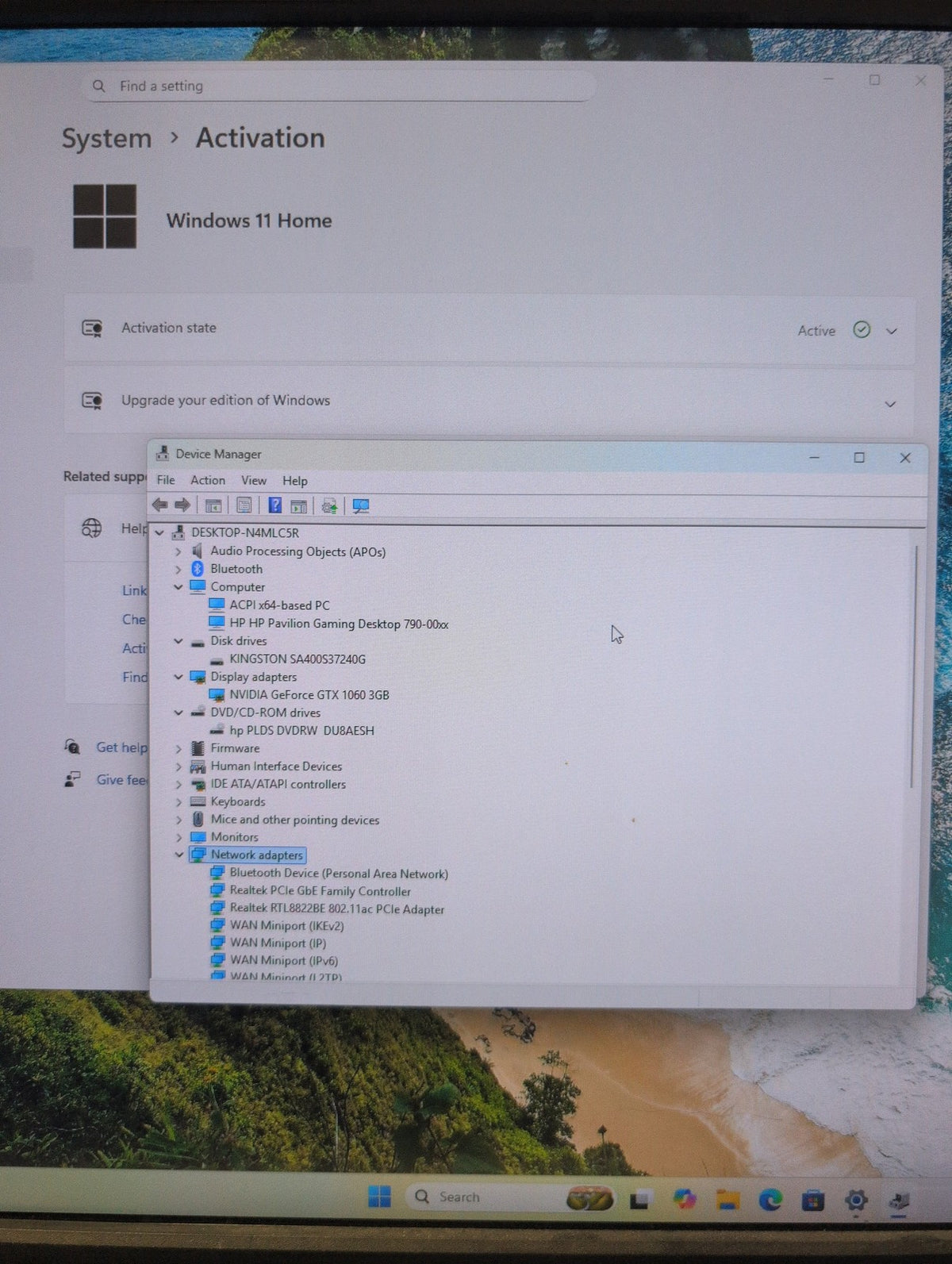Viewport: 952px width, 1264px height.
Task: Click the System breadcrumb in Settings
Action: [x=106, y=138]
